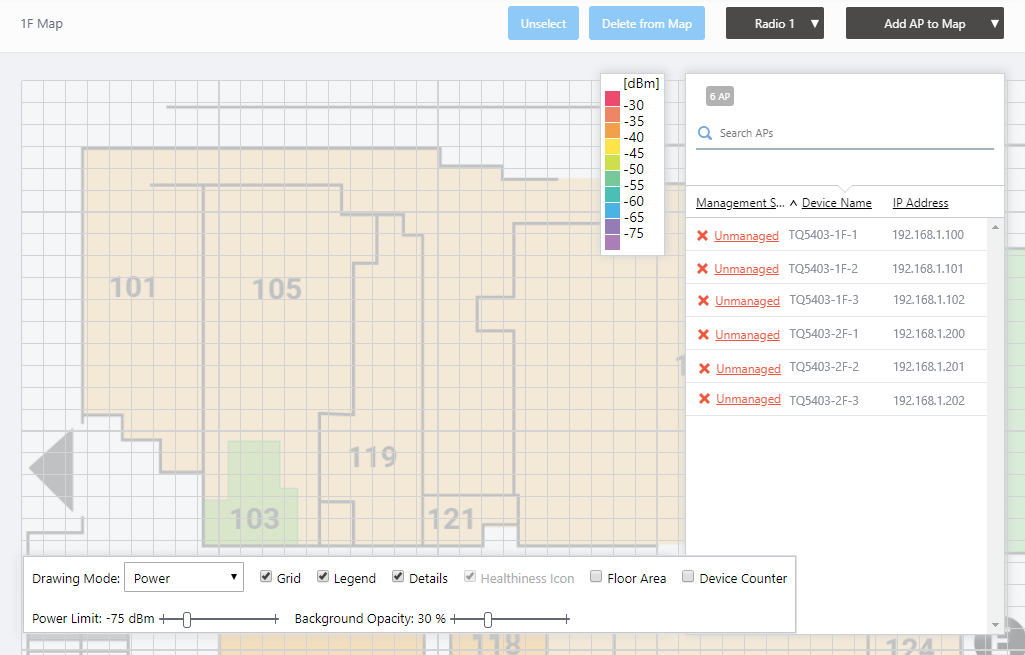Image resolution: width=1025 pixels, height=655 pixels.
Task: Click the red X icon for TQ5403-2F-1
Action: [703, 335]
